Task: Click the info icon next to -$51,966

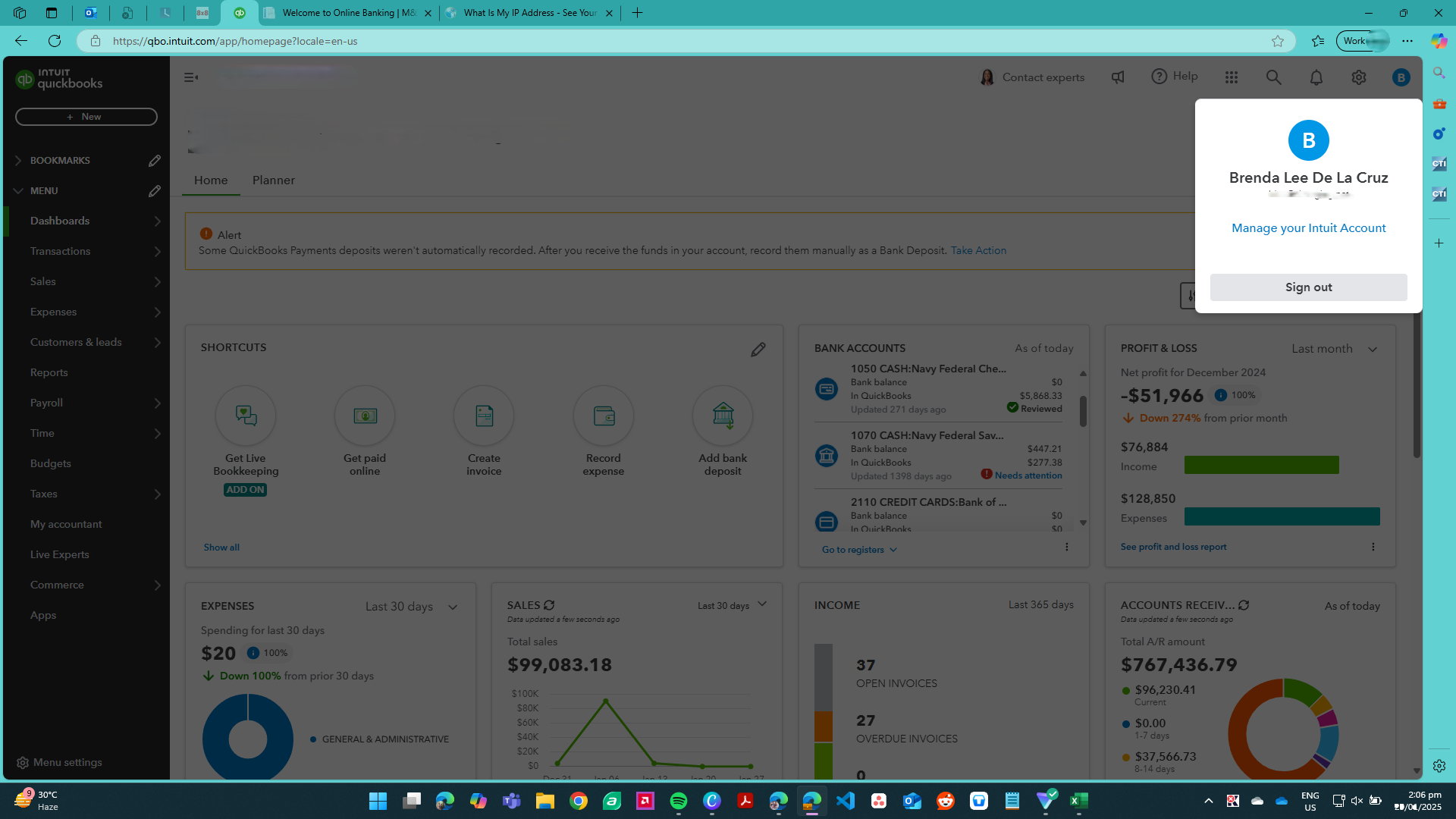Action: (x=1221, y=395)
